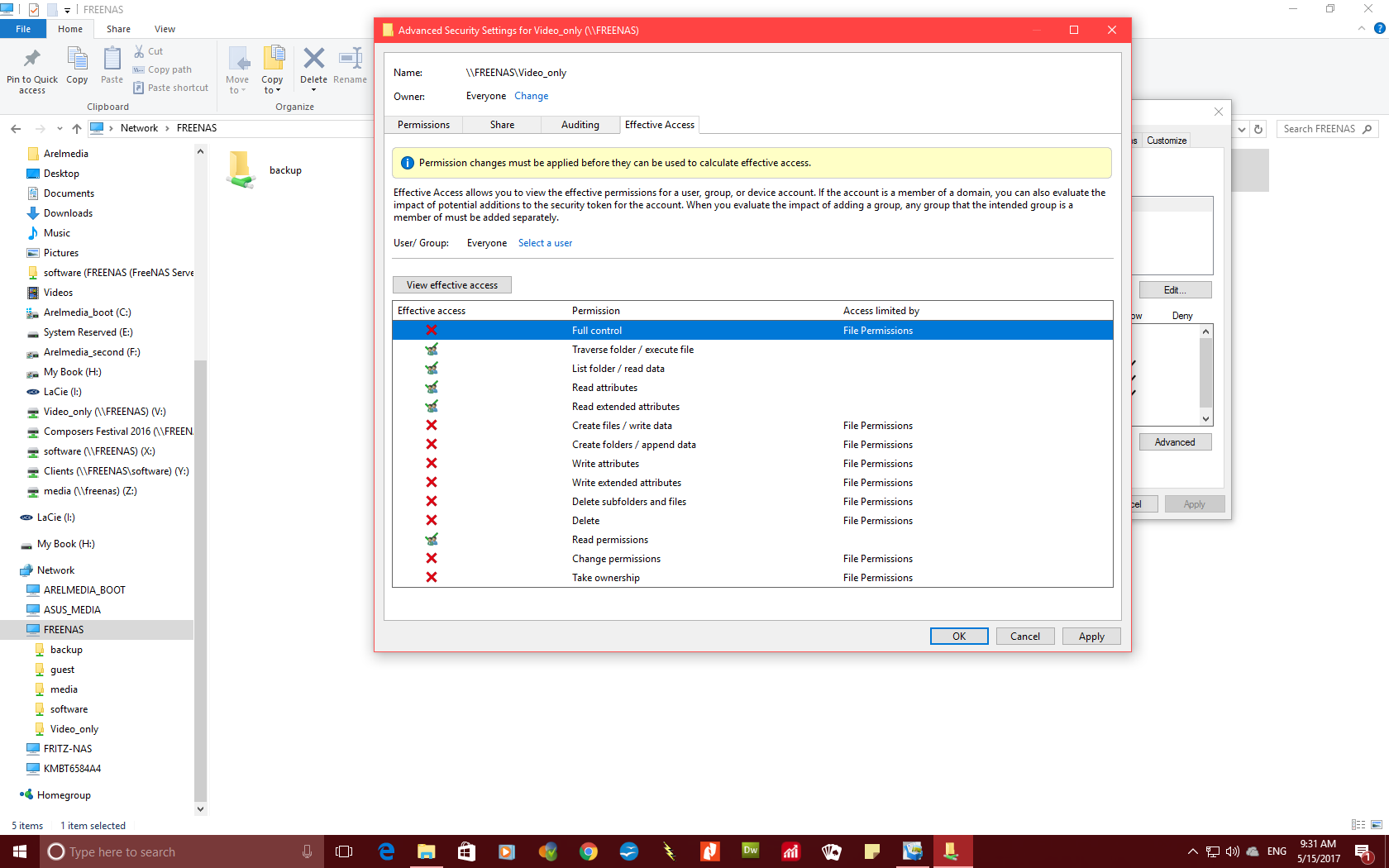This screenshot has height=868, width=1389.
Task: Click the Paste ribbon icon
Action: [112, 59]
